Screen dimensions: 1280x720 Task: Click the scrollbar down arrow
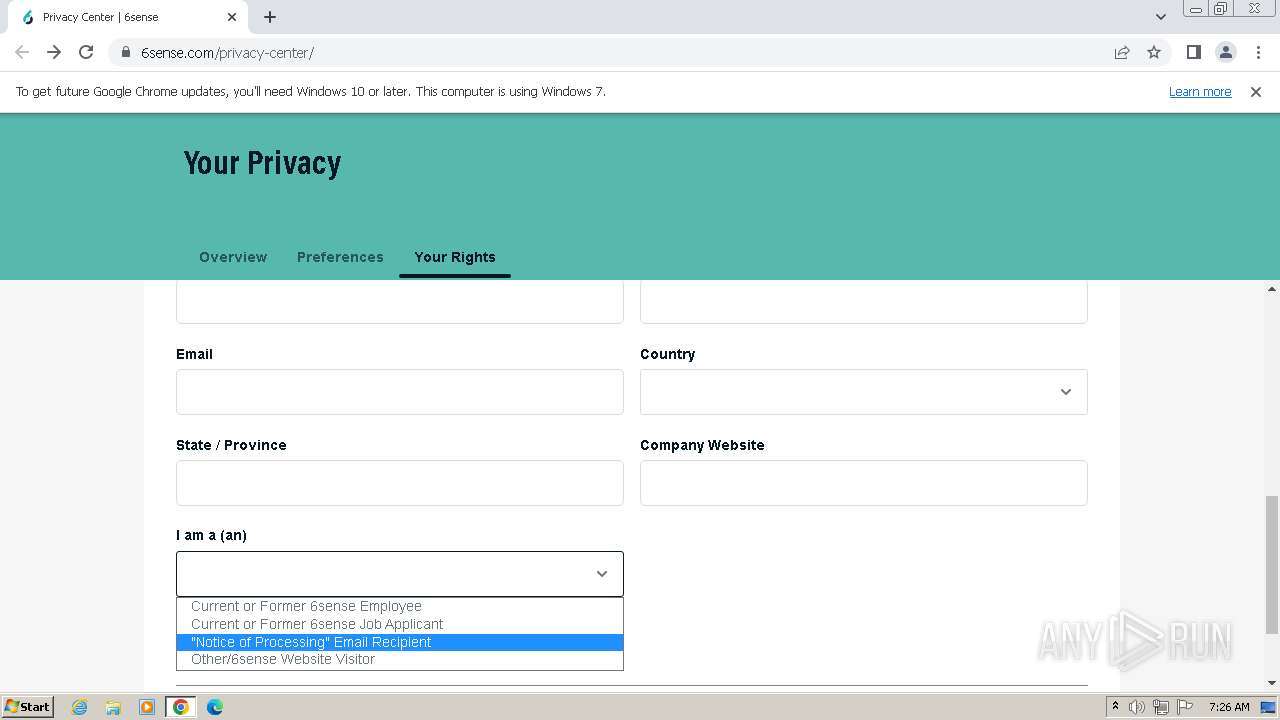point(1272,684)
